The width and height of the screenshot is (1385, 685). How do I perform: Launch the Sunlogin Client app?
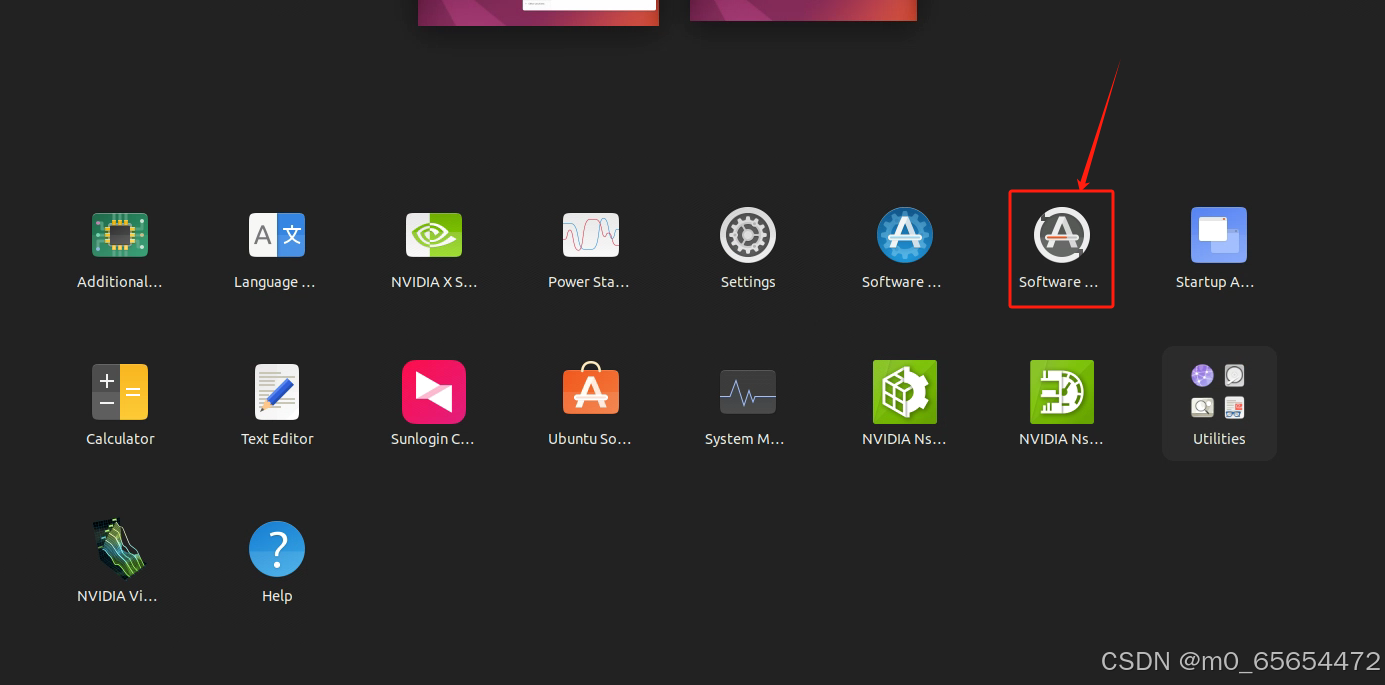click(x=434, y=392)
